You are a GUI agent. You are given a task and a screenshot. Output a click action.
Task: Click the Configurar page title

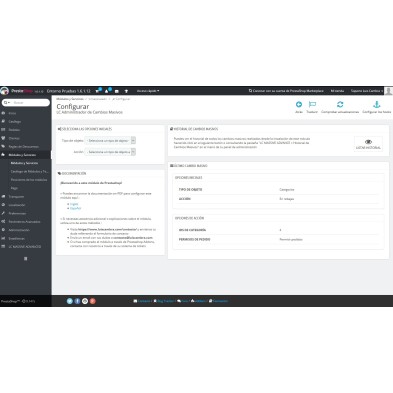click(73, 107)
